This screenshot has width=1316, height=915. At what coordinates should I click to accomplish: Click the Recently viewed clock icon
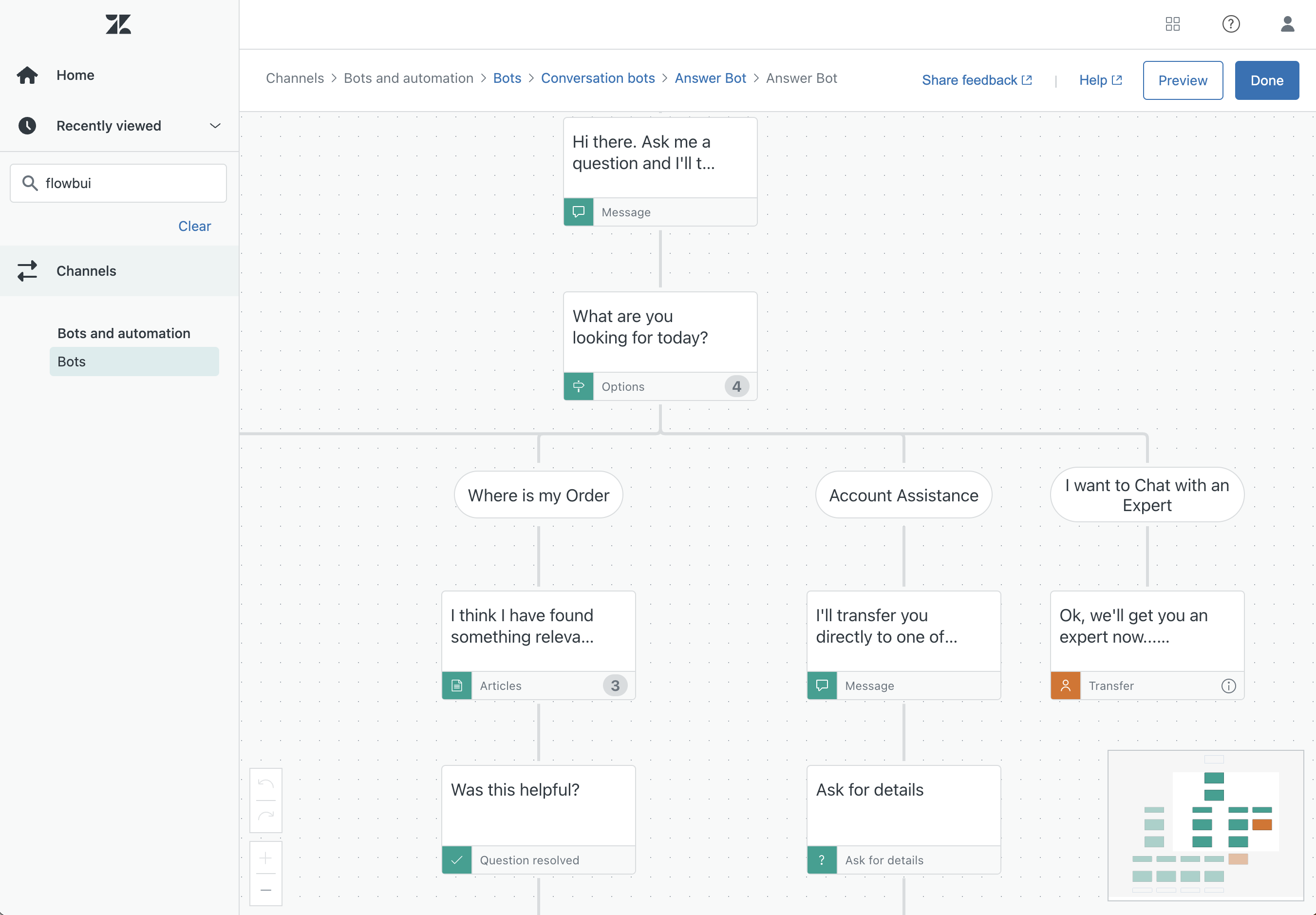[x=27, y=126]
